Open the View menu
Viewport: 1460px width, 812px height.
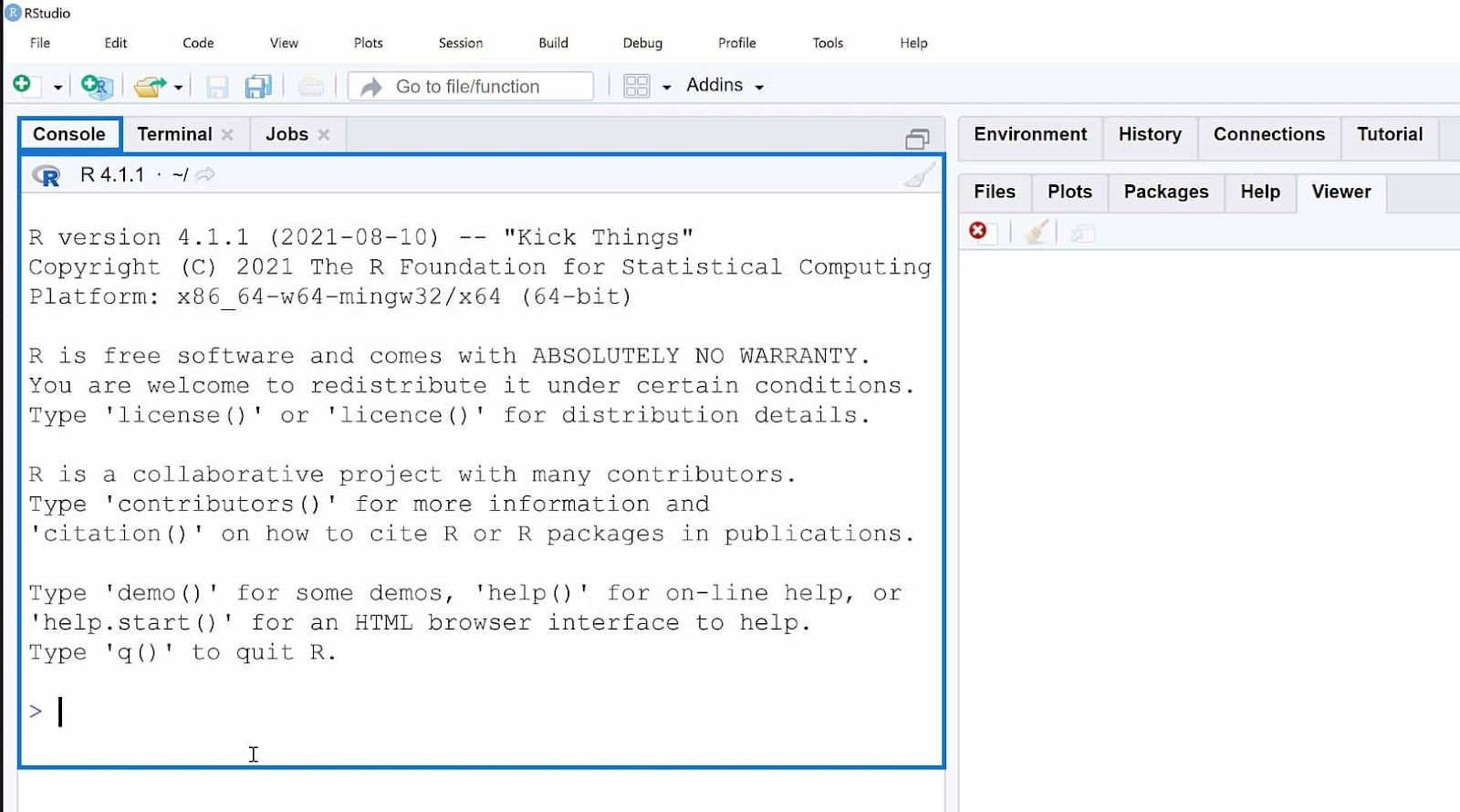(x=284, y=43)
